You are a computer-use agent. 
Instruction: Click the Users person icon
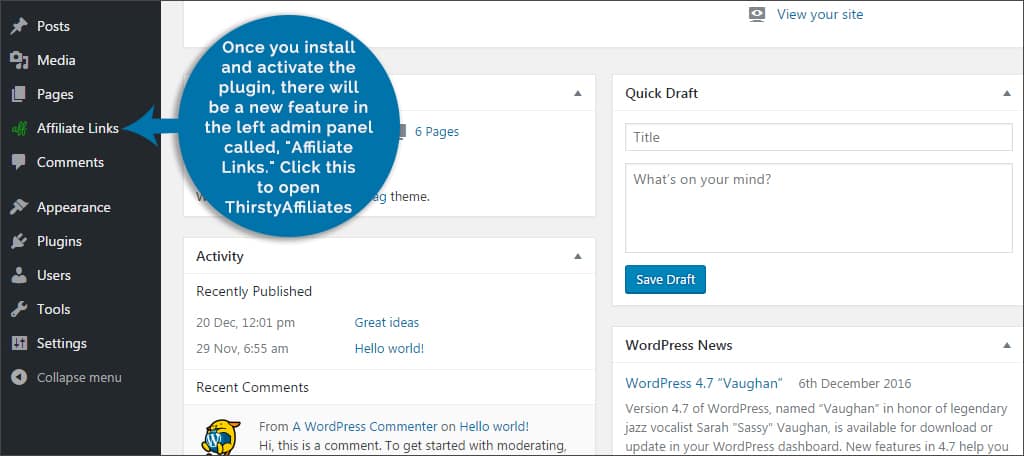pos(19,275)
